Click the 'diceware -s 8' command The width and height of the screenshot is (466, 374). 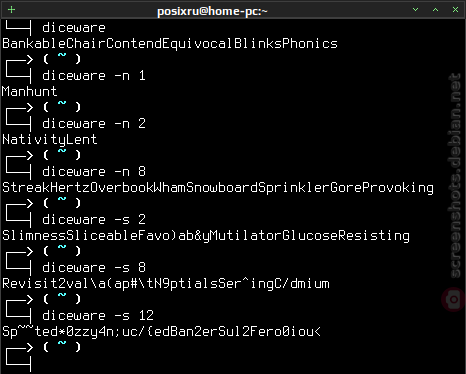tap(94, 268)
